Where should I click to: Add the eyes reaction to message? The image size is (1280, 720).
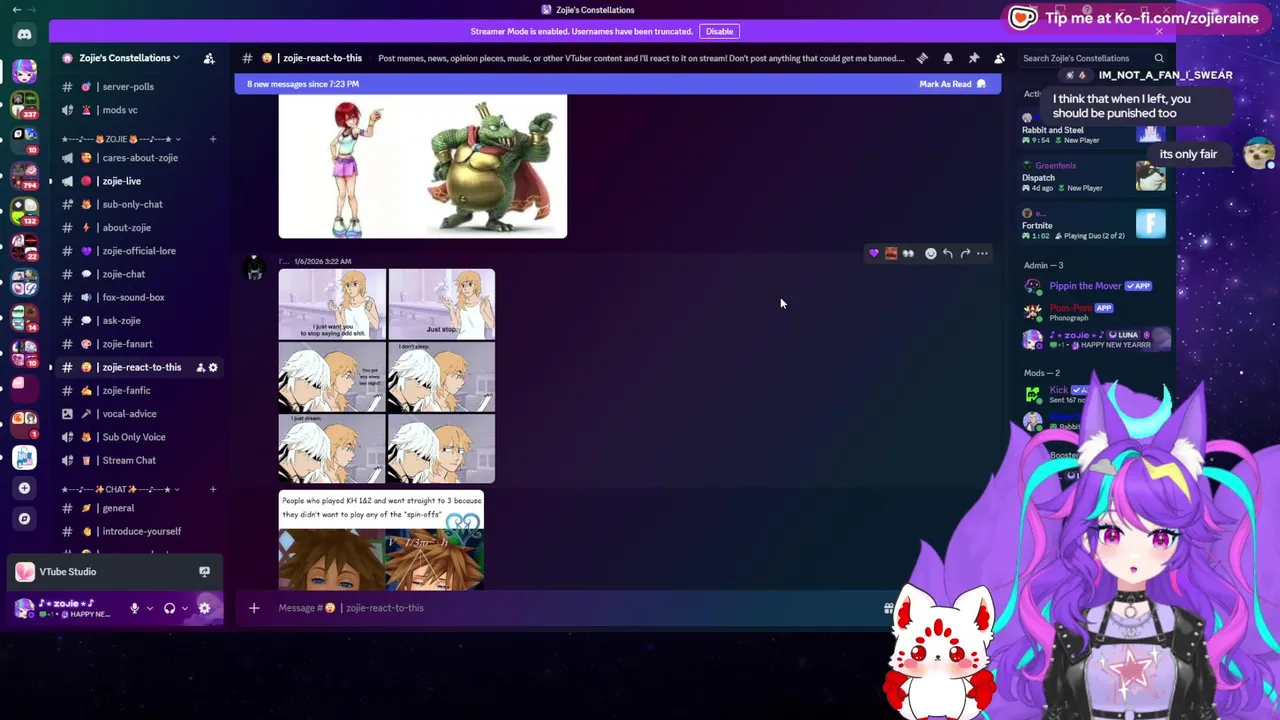tap(908, 254)
